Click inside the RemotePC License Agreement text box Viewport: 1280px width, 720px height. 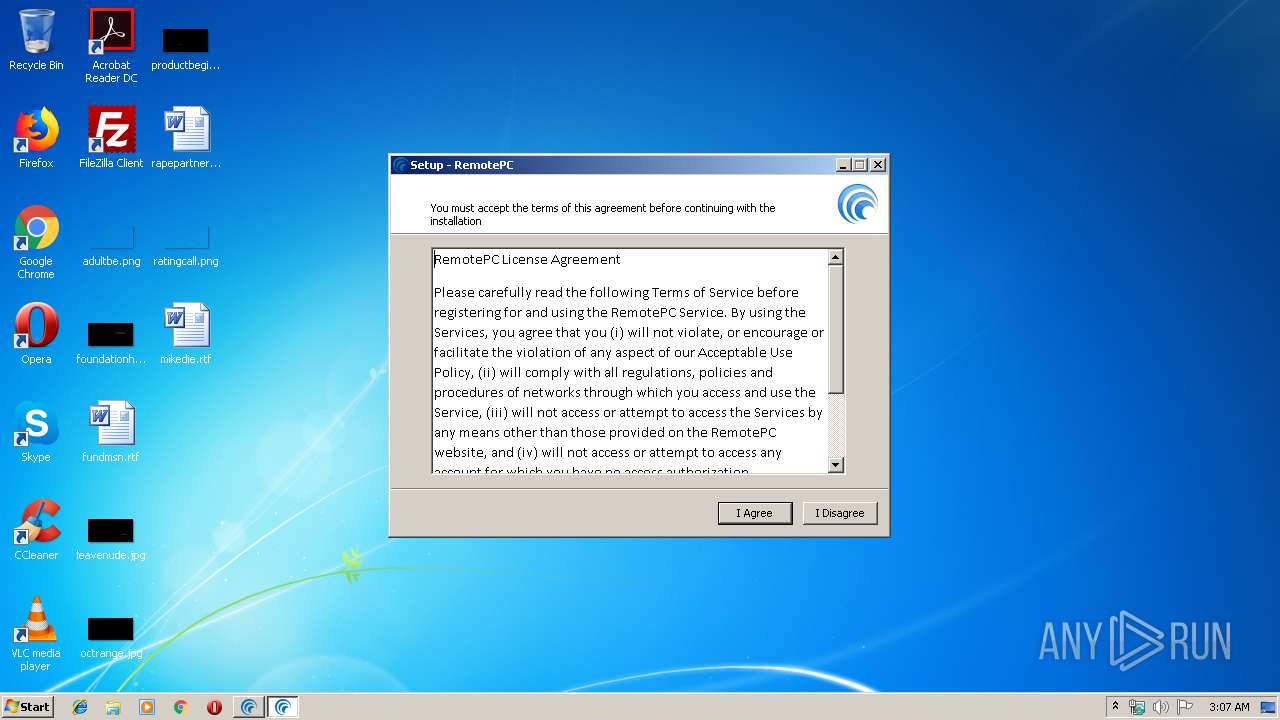tap(630, 361)
